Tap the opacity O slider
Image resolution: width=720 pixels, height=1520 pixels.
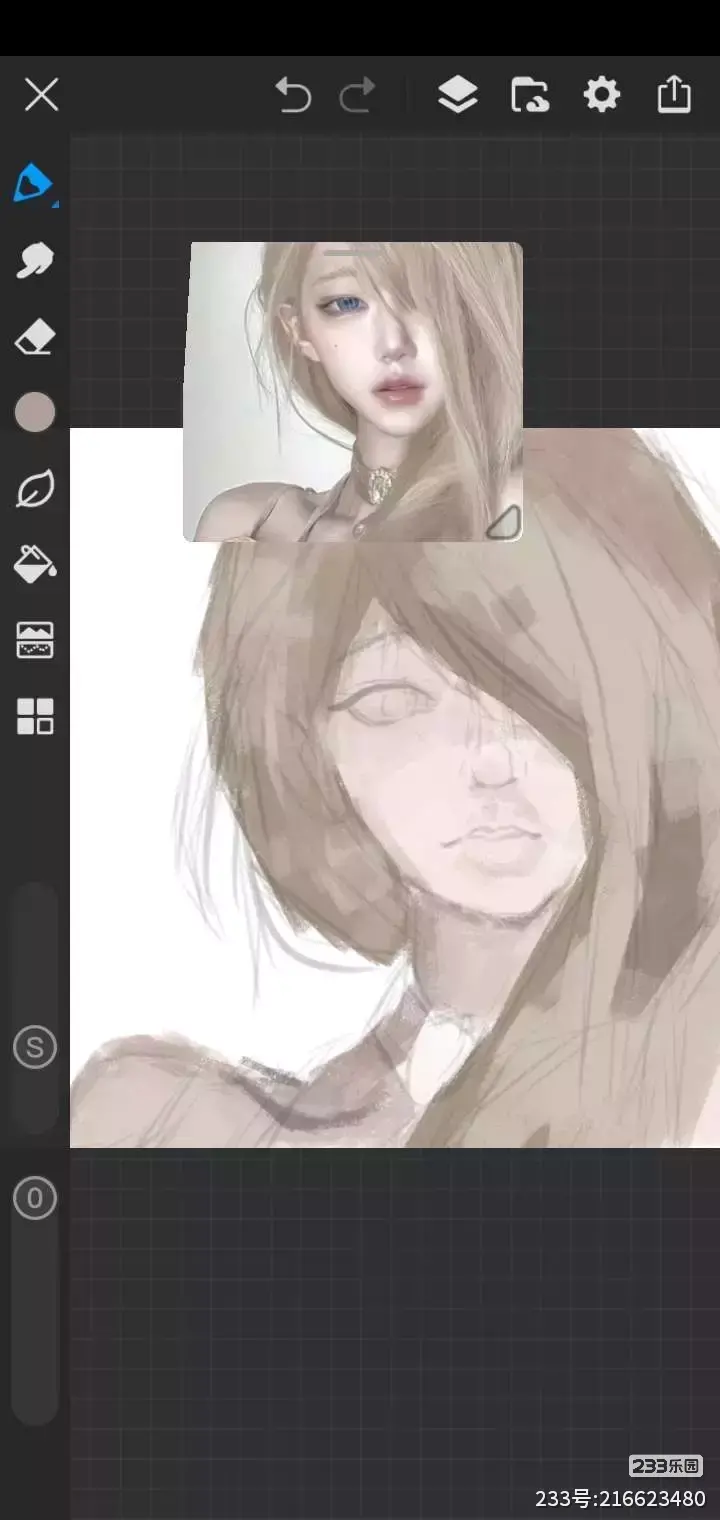pyautogui.click(x=35, y=1198)
